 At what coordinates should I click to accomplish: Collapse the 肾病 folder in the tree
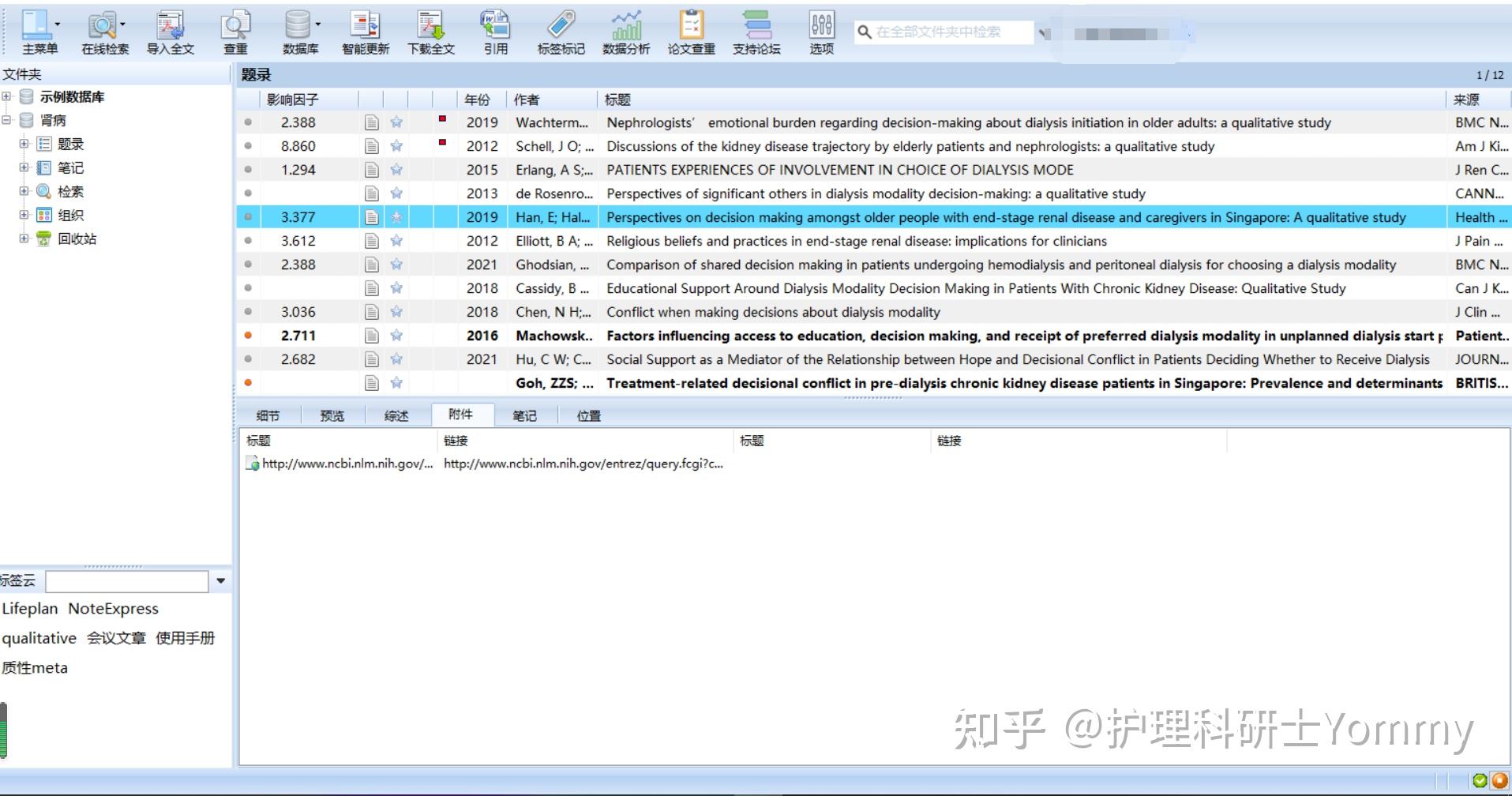[x=8, y=120]
